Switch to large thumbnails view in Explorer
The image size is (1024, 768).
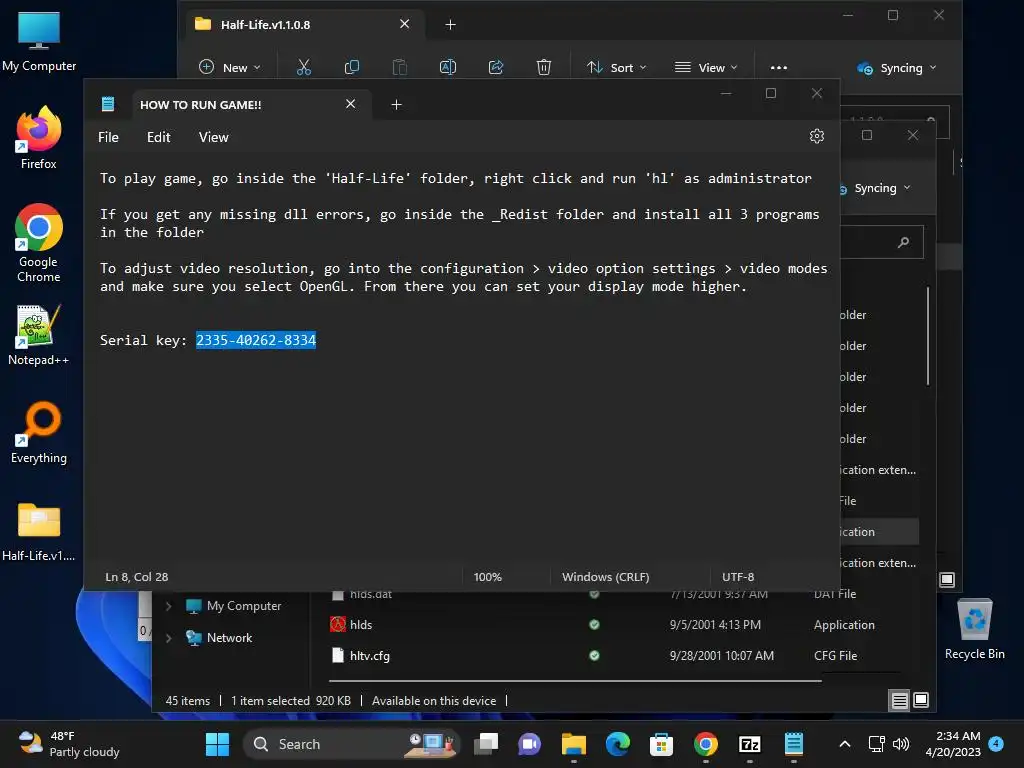click(921, 700)
